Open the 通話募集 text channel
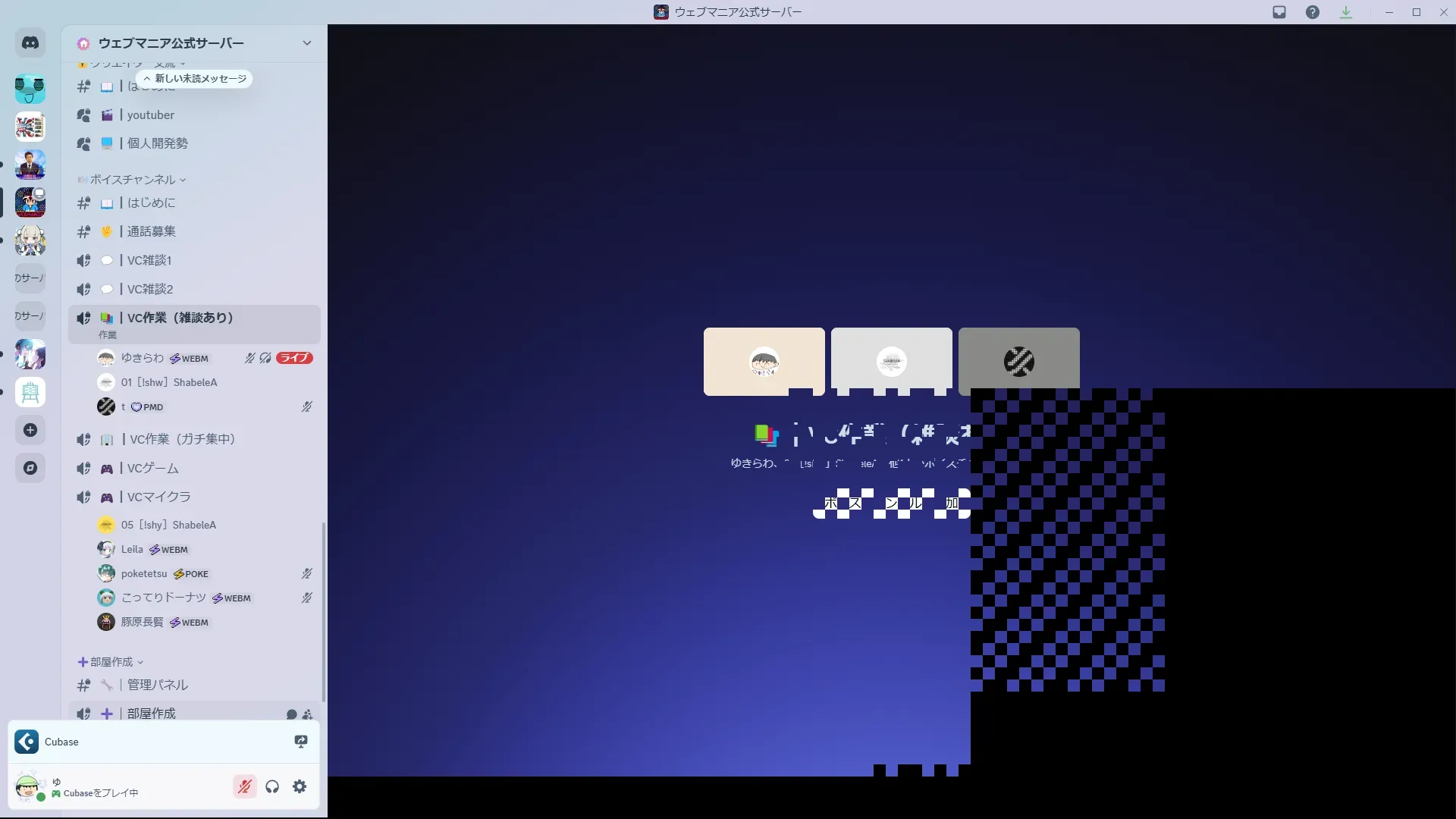The image size is (1456, 819). pyautogui.click(x=151, y=231)
